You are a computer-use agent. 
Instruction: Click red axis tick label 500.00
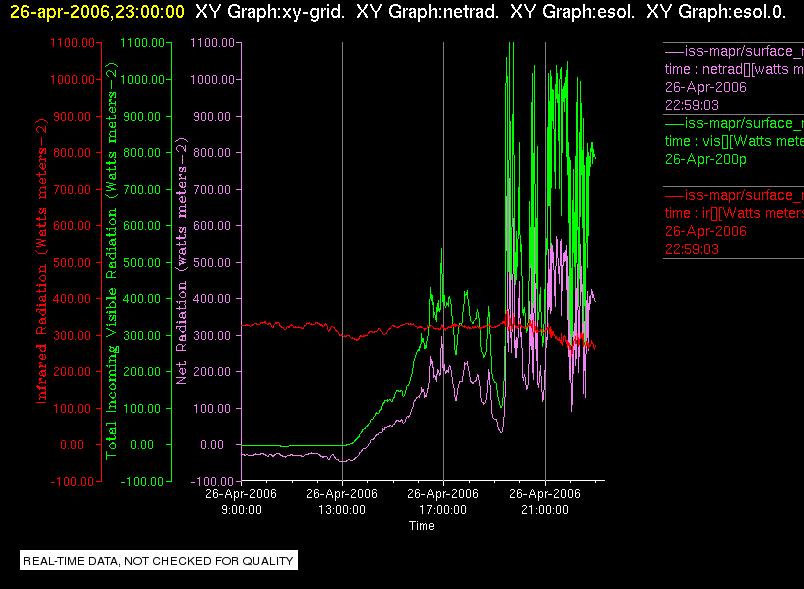click(72, 262)
